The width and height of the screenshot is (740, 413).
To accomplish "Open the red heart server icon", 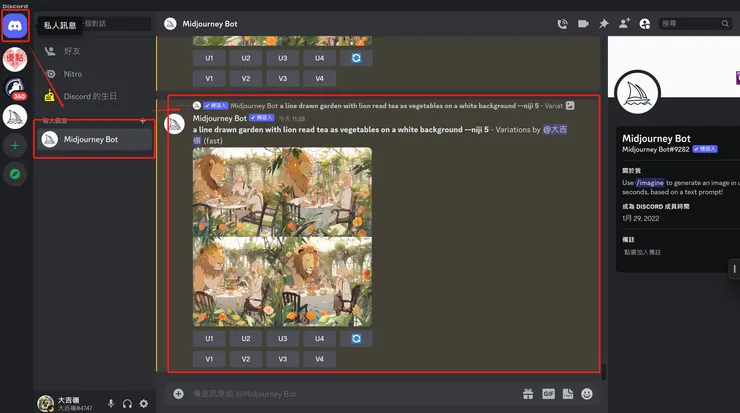I will click(15, 59).
